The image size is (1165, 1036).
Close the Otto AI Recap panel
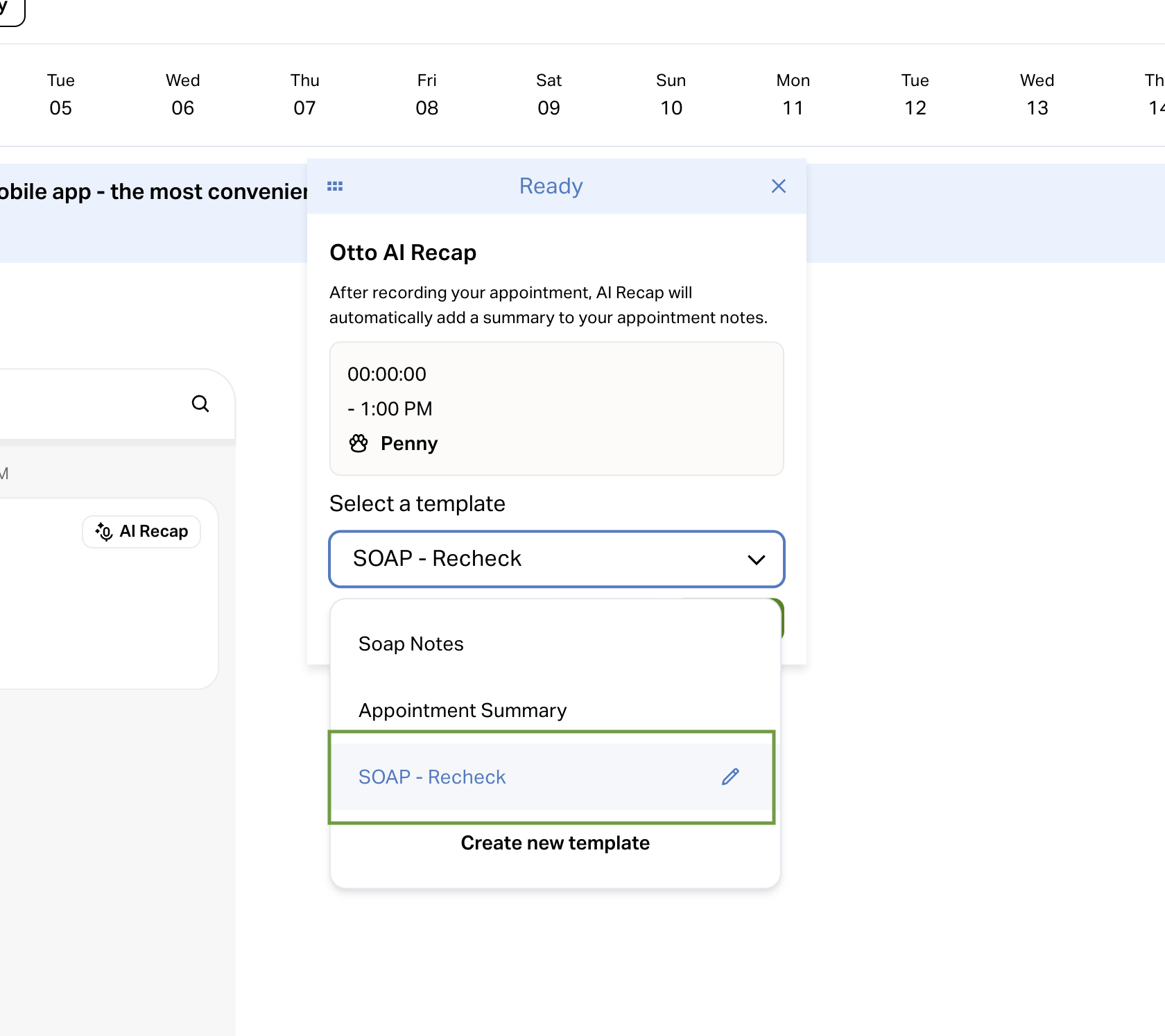point(778,187)
